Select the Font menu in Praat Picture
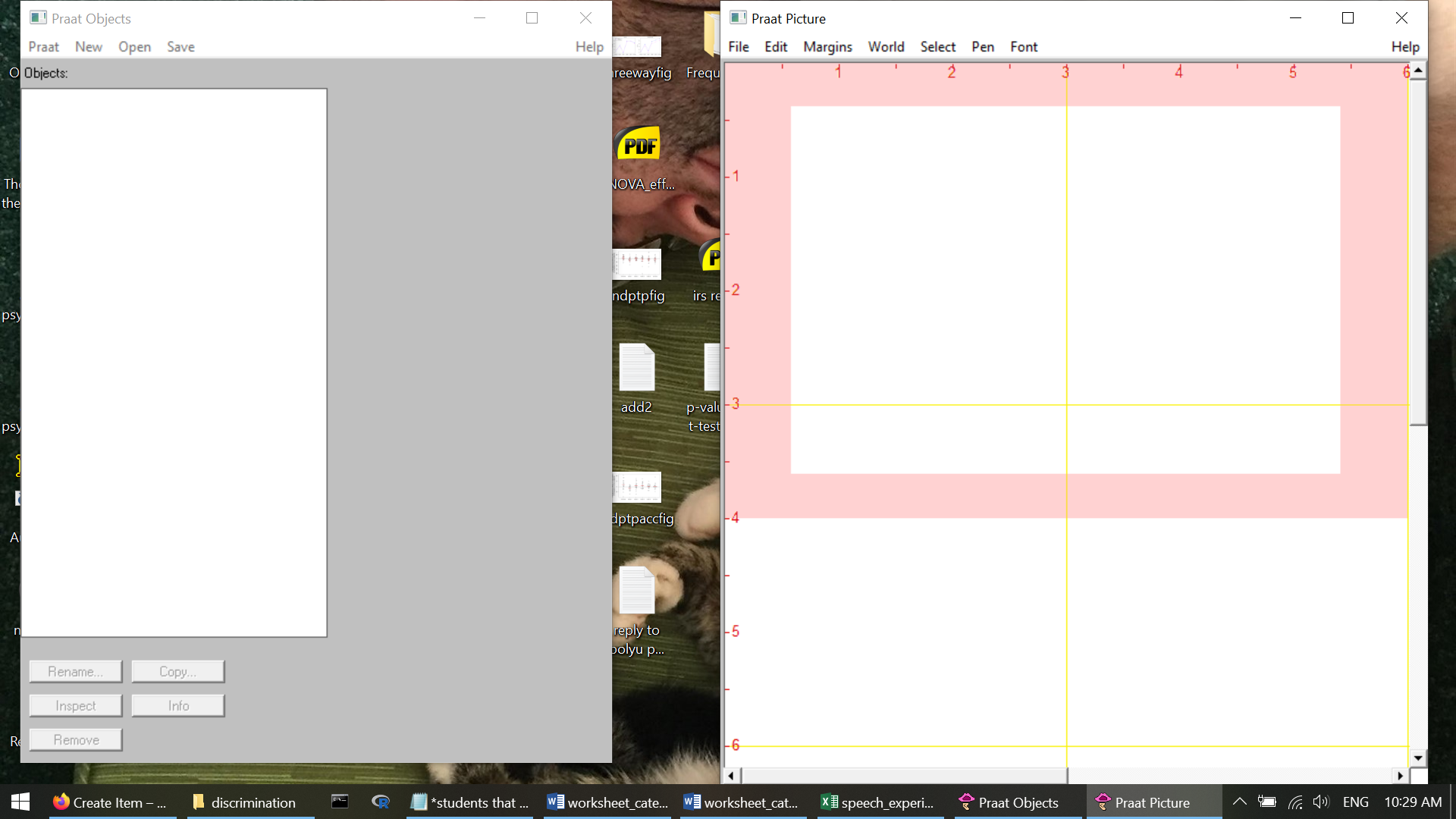Viewport: 1456px width, 819px height. tap(1023, 47)
